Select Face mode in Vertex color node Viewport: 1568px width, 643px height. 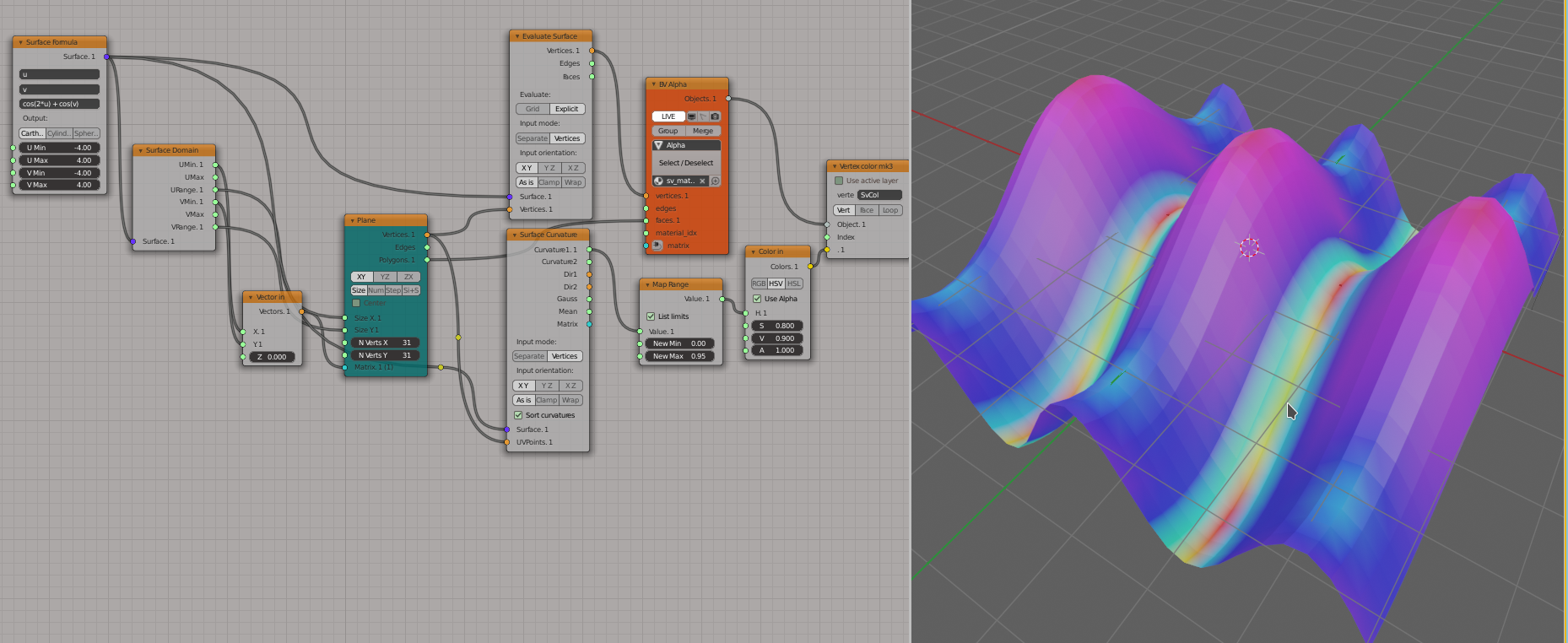point(867,210)
